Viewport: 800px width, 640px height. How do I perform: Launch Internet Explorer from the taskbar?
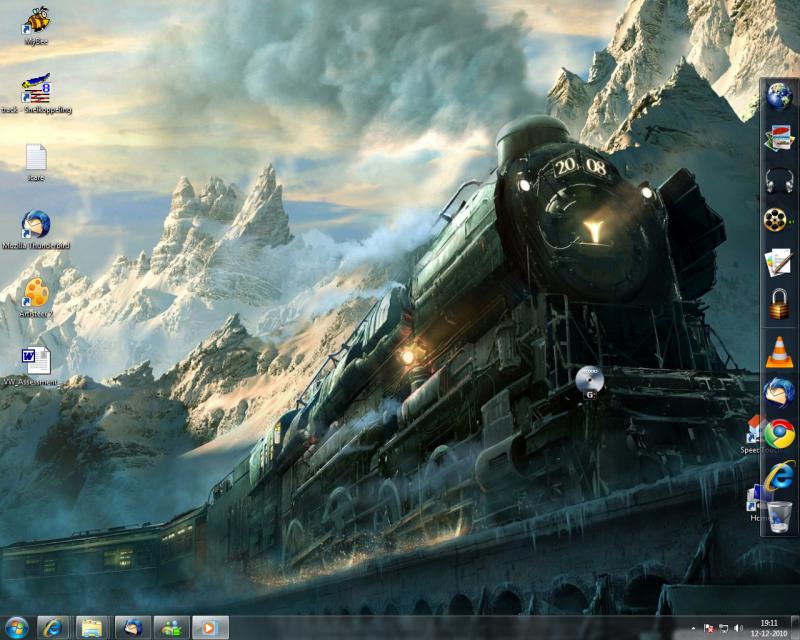point(53,628)
